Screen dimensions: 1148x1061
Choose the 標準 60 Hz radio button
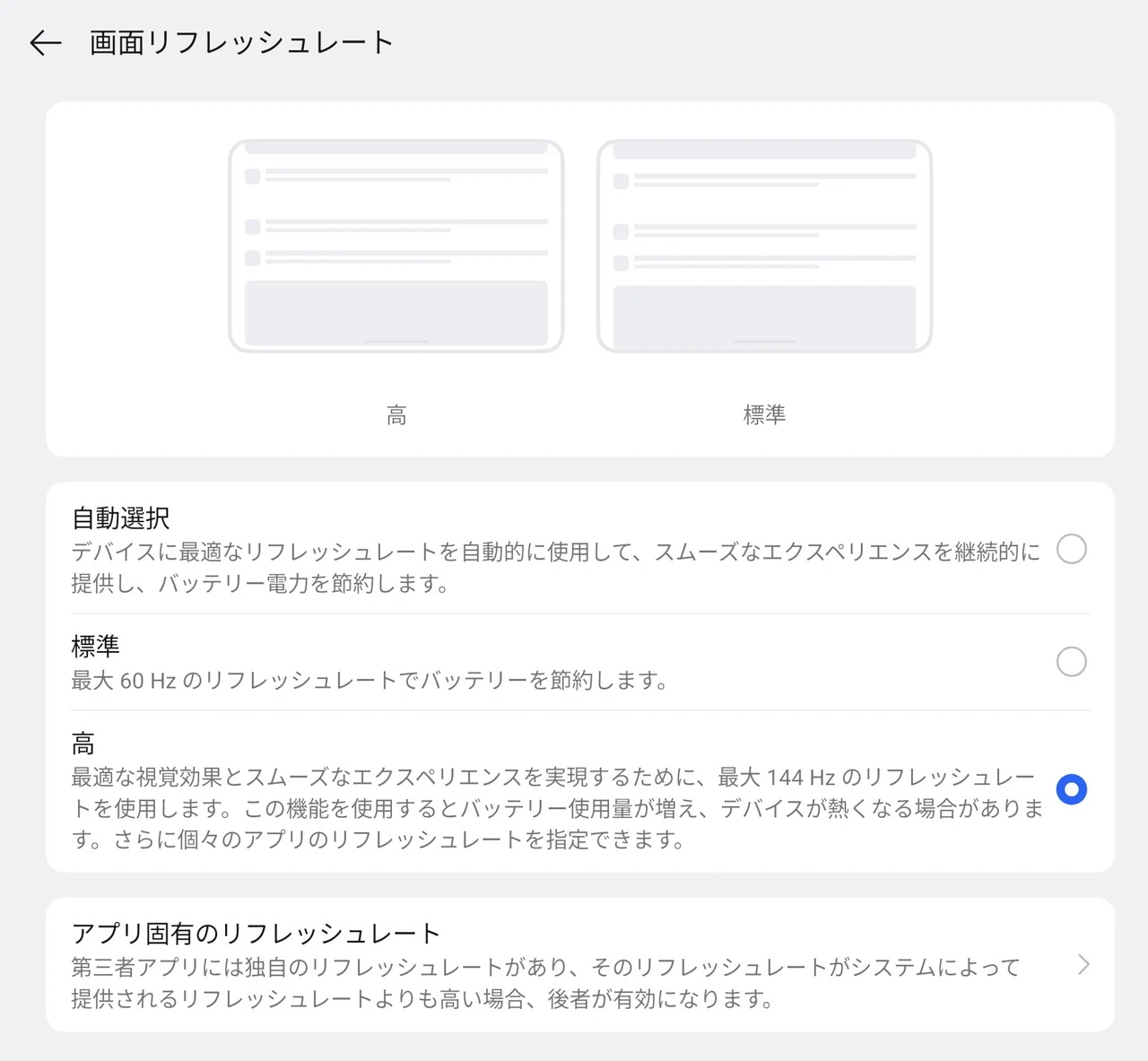(1071, 662)
